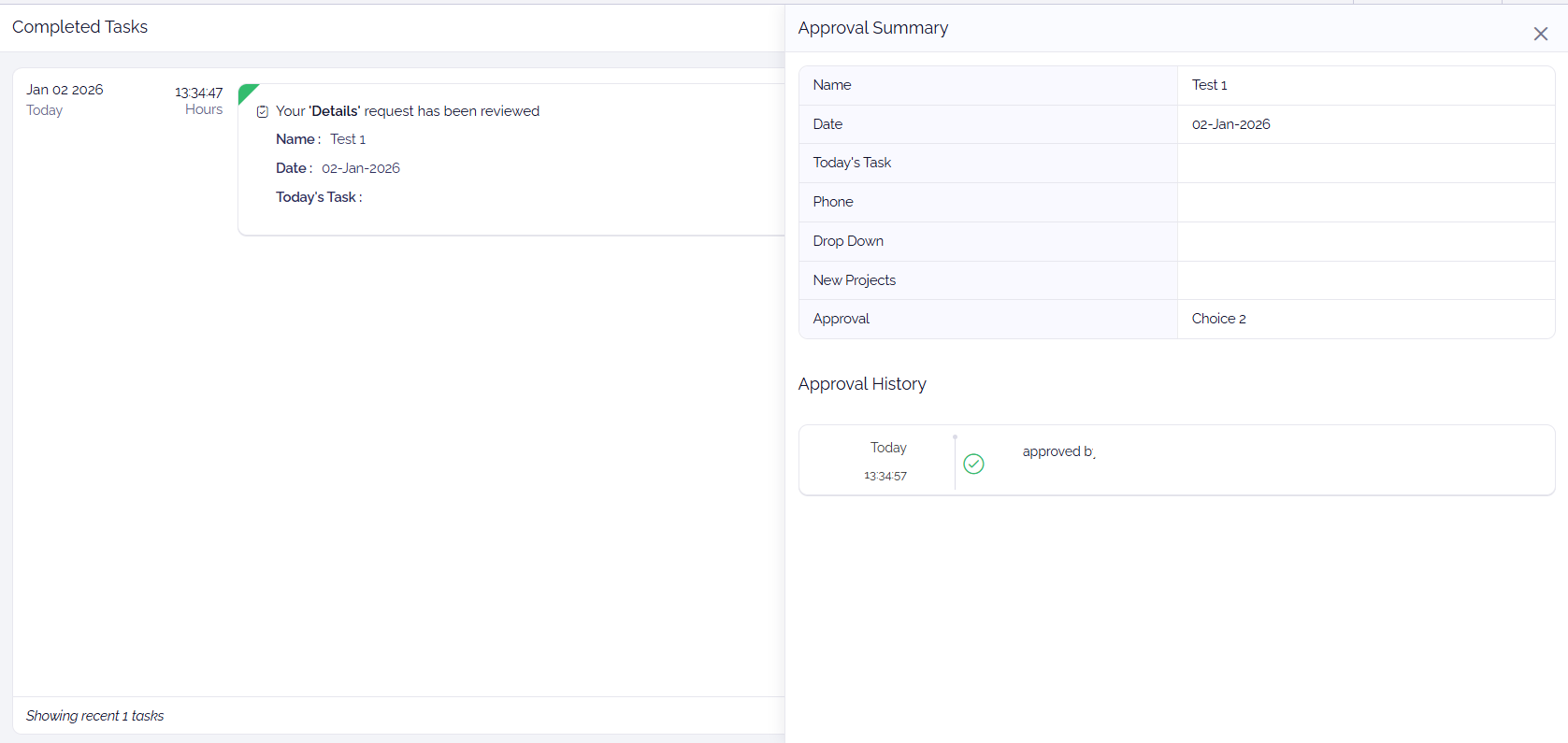Click the Approval Summary title

pyautogui.click(x=872, y=28)
